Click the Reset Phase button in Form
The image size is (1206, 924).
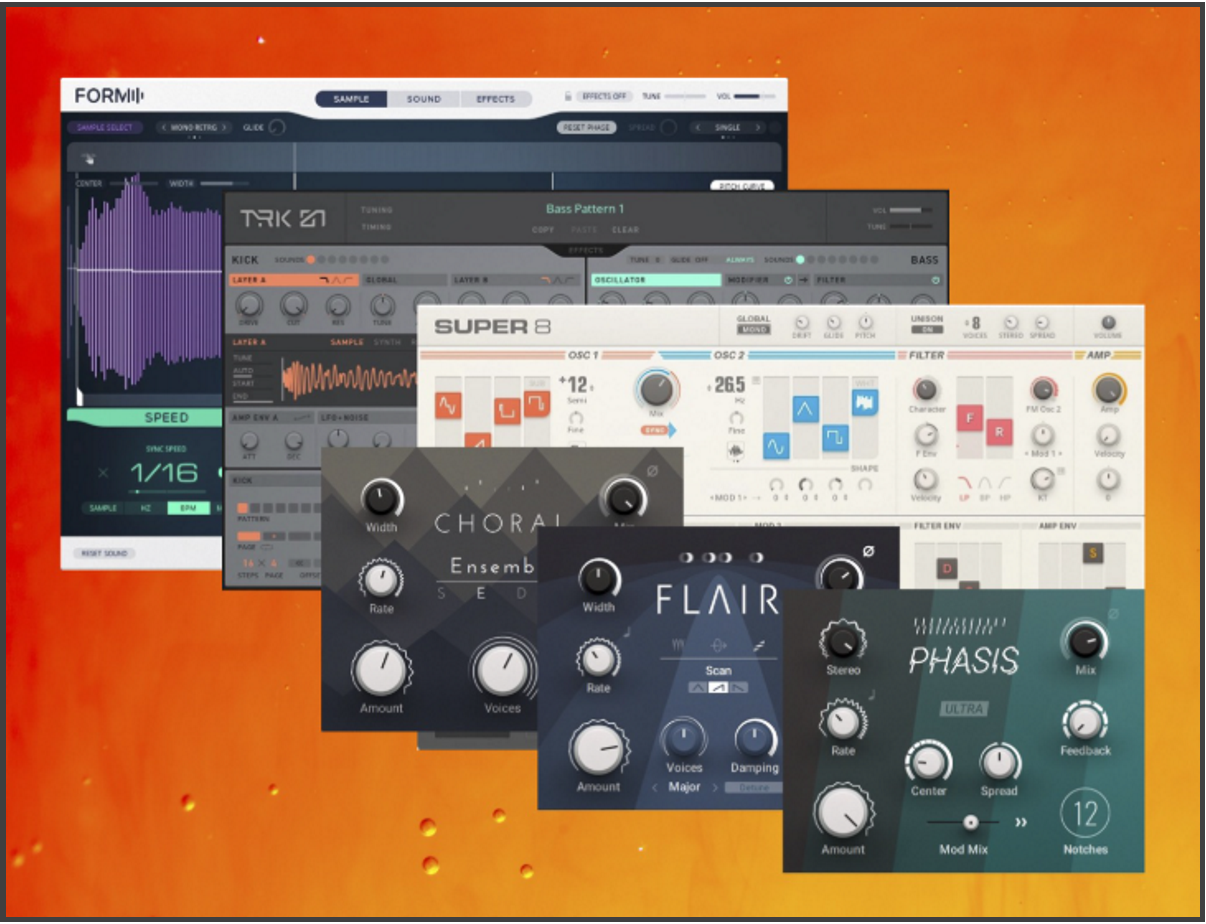[x=587, y=128]
